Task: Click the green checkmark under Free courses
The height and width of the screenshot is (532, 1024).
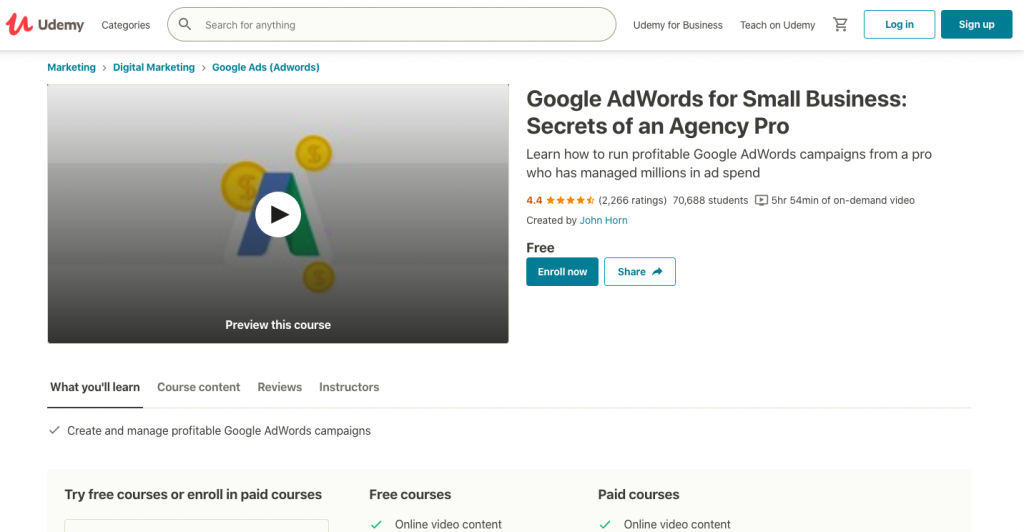Action: tap(376, 524)
